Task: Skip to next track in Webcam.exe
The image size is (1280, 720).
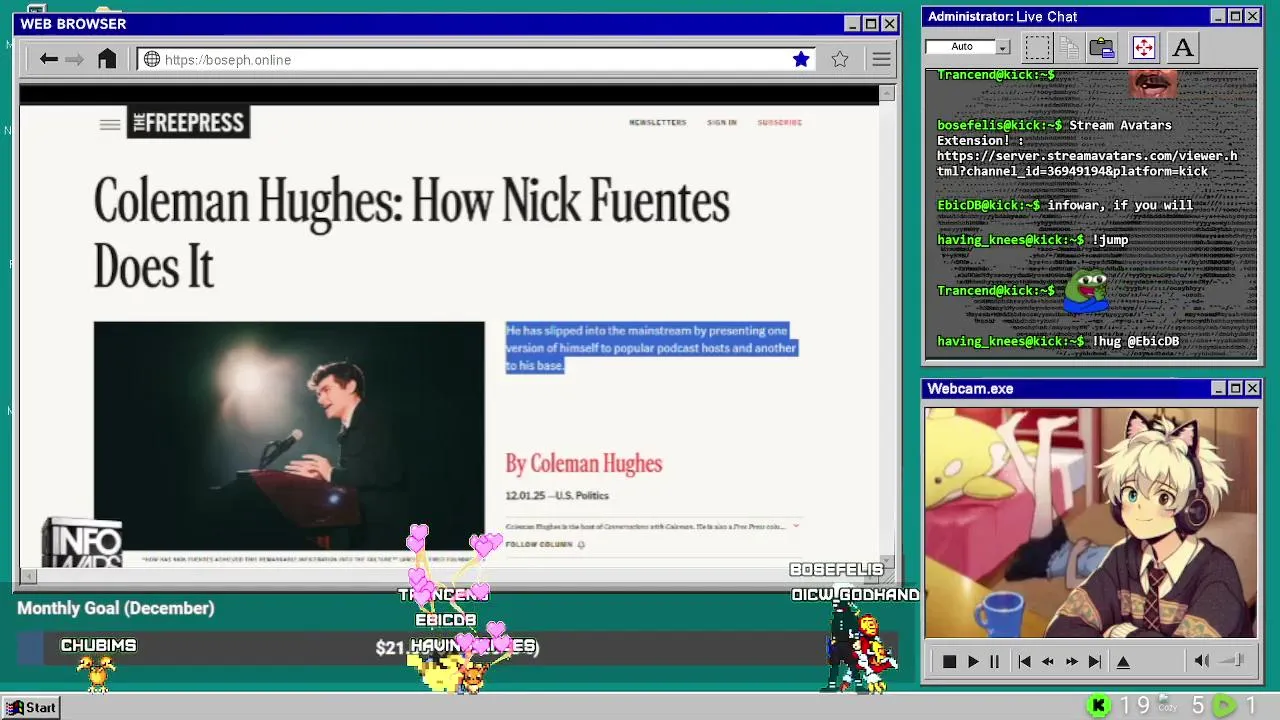Action: tap(1095, 661)
